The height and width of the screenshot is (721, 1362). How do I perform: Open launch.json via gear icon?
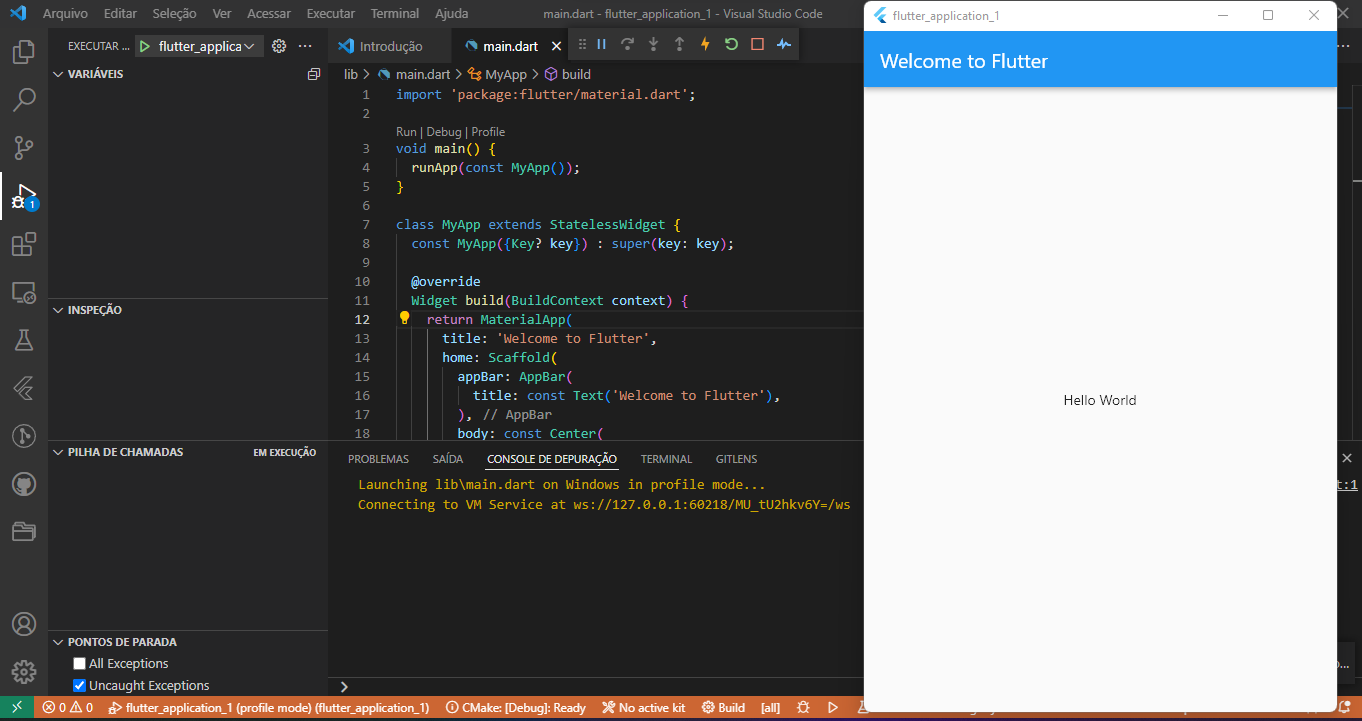pos(279,46)
